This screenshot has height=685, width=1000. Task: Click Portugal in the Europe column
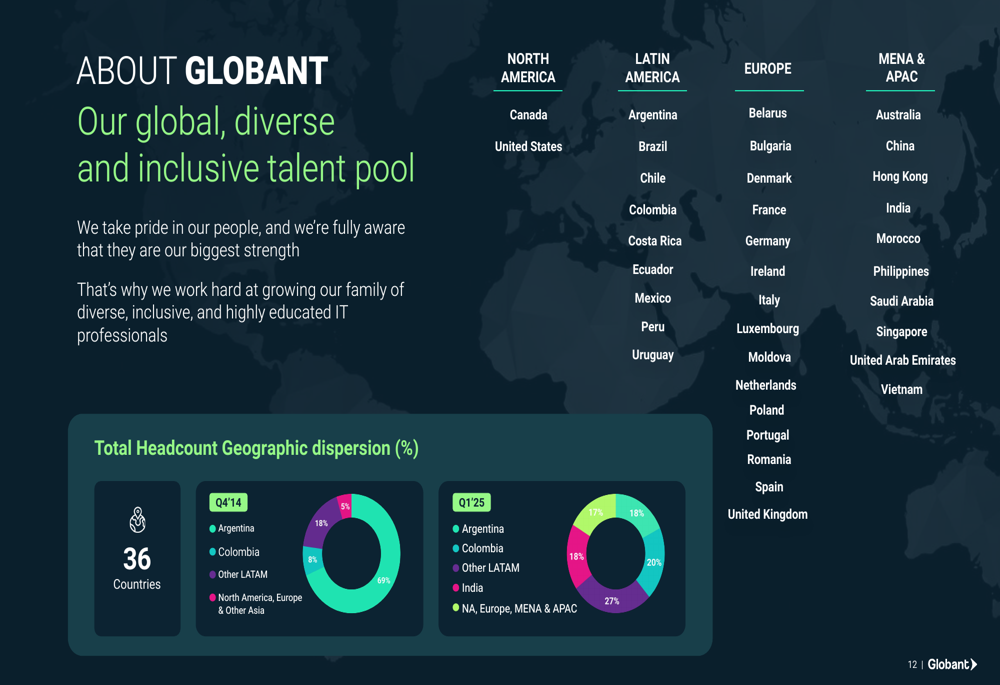click(x=768, y=435)
